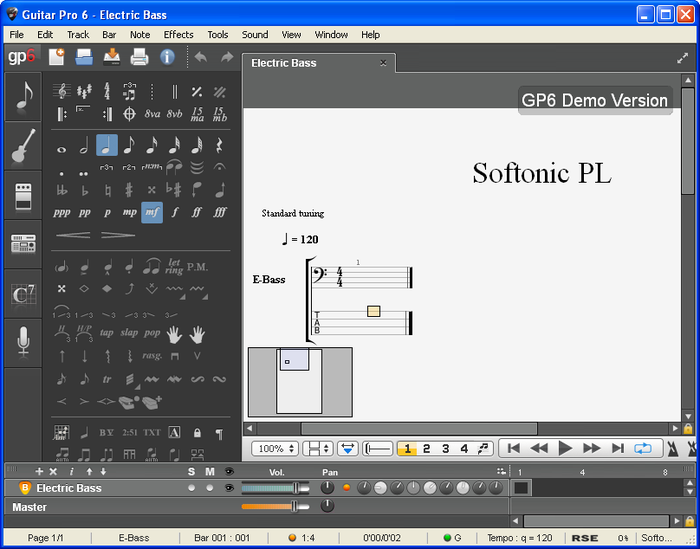Viewport: 700px width, 549px height.
Task: Jump to the first bar
Action: point(513,448)
